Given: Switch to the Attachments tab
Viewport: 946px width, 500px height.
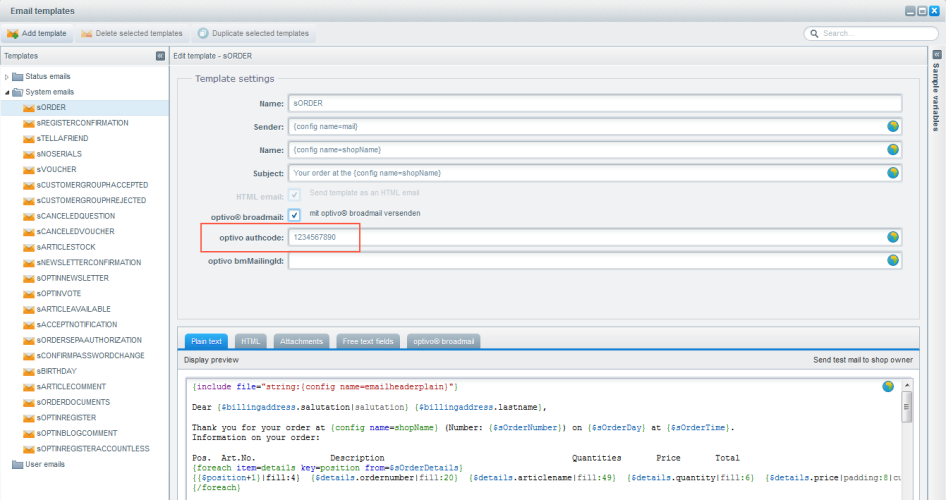Looking at the screenshot, I should pyautogui.click(x=301, y=341).
